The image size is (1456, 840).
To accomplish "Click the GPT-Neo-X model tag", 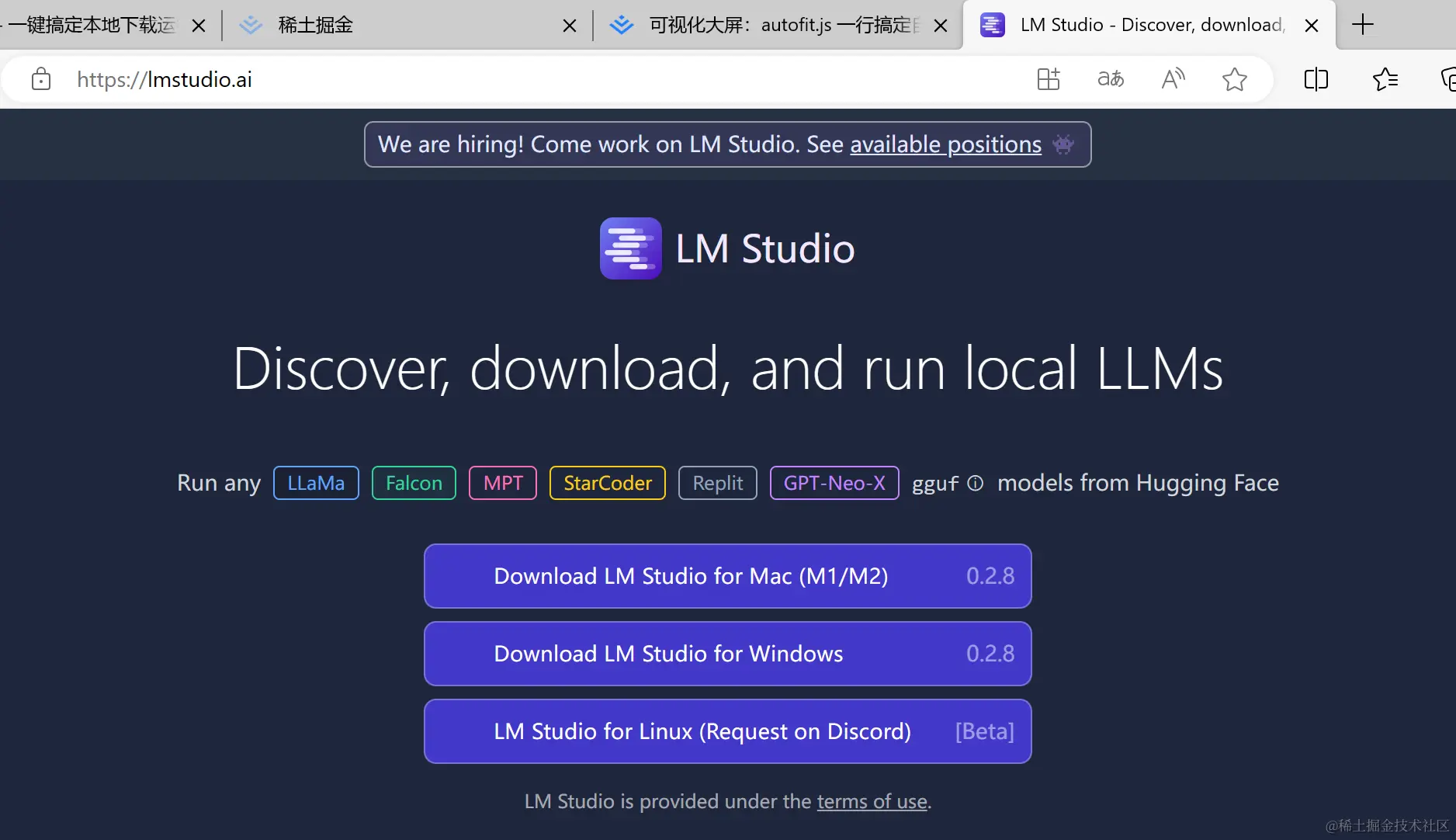I will (x=834, y=483).
